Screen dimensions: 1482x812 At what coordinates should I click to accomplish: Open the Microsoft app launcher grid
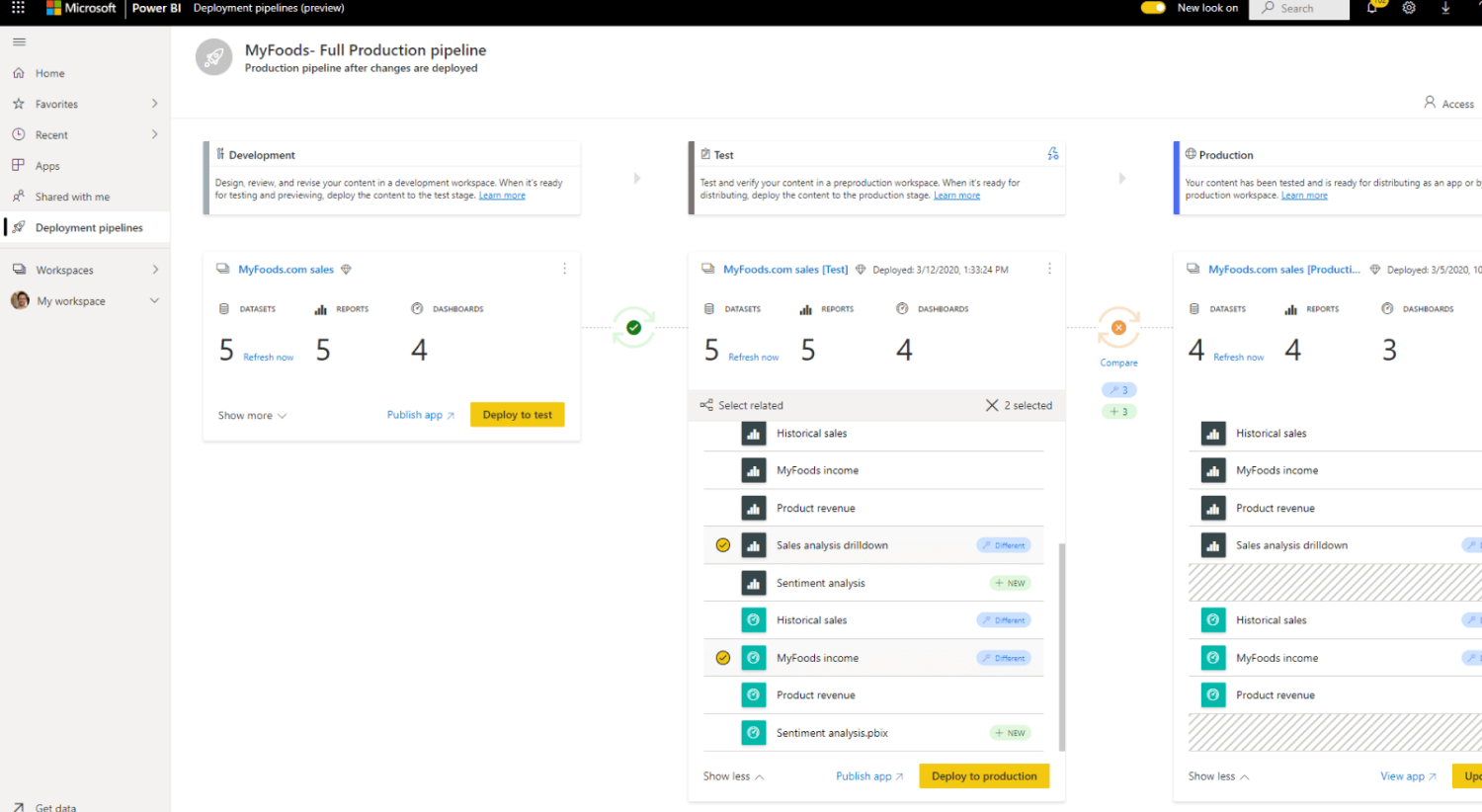point(18,8)
